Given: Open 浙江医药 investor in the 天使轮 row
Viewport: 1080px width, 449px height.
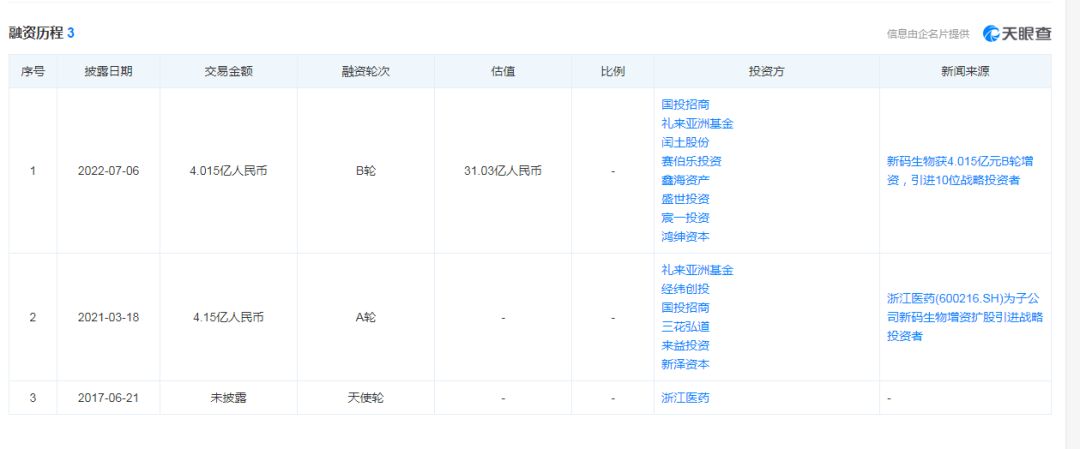Looking at the screenshot, I should point(685,398).
